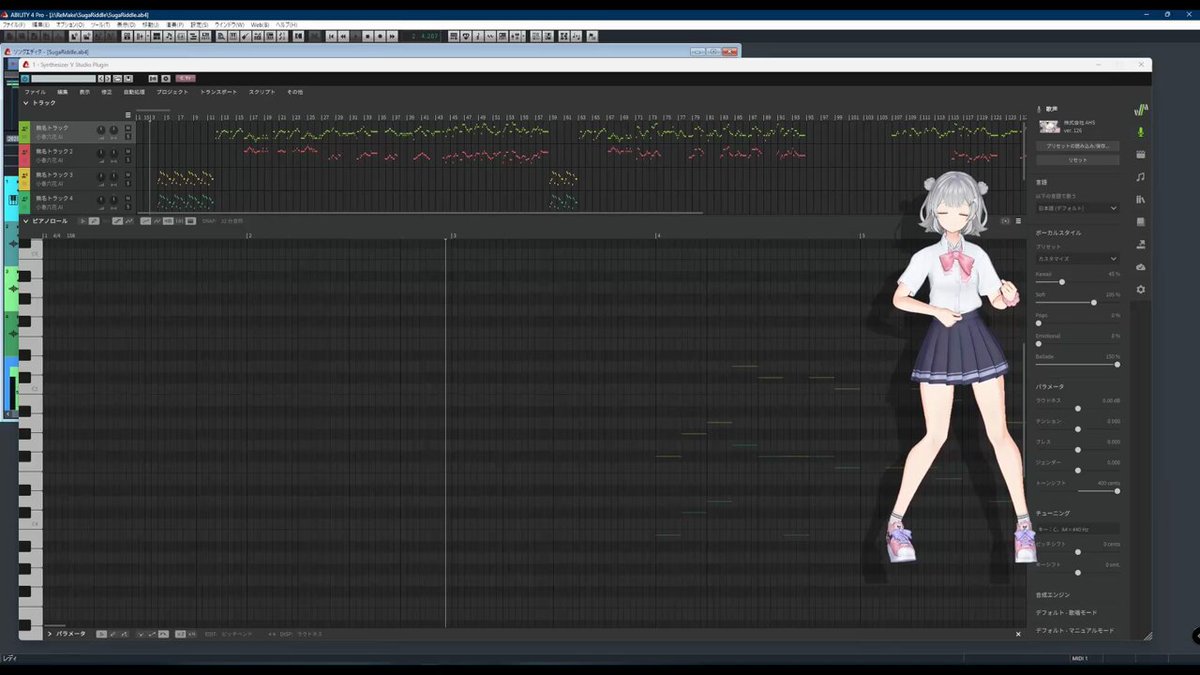Toggle solo S on first 無名トラック

[128, 137]
